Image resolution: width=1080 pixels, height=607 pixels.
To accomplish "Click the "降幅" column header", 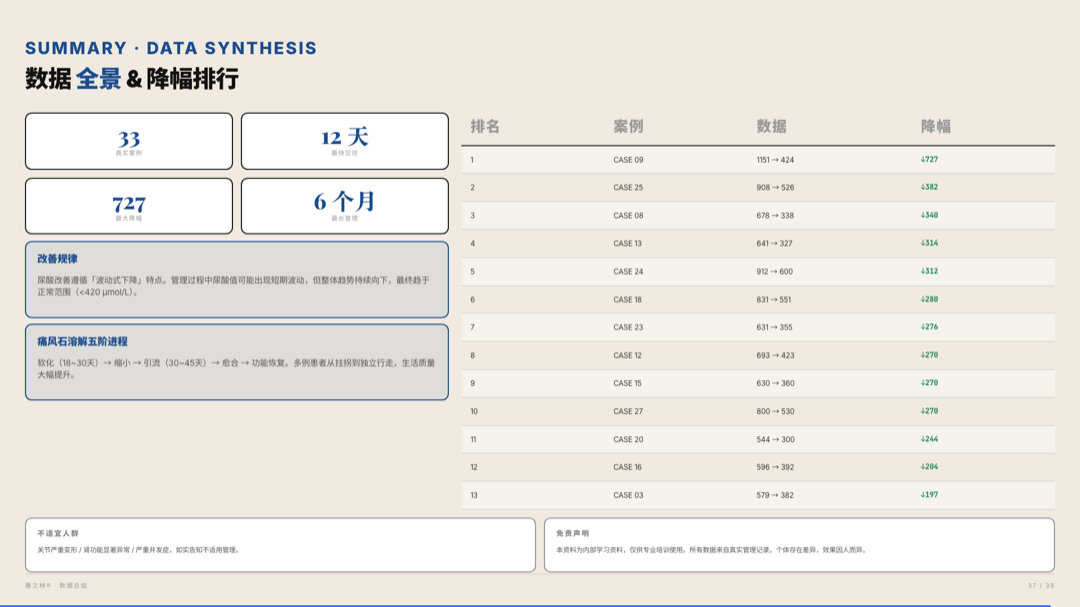I will 935,126.
